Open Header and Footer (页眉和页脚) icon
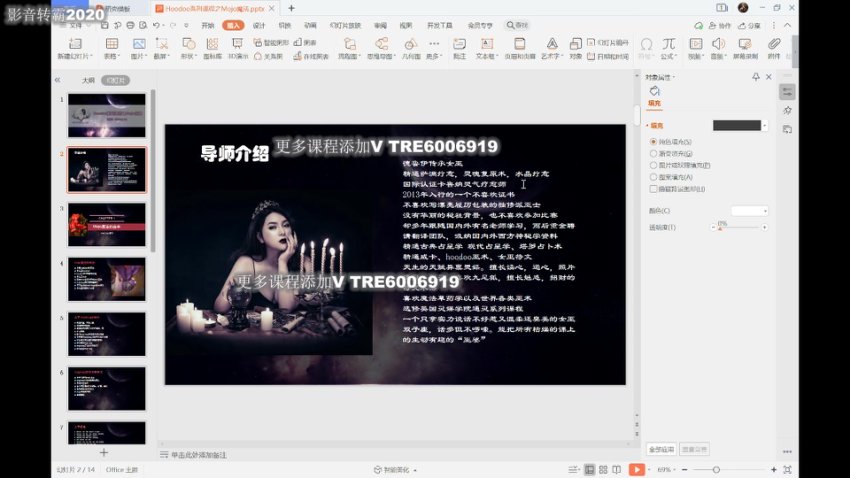The height and width of the screenshot is (478, 850). point(519,44)
